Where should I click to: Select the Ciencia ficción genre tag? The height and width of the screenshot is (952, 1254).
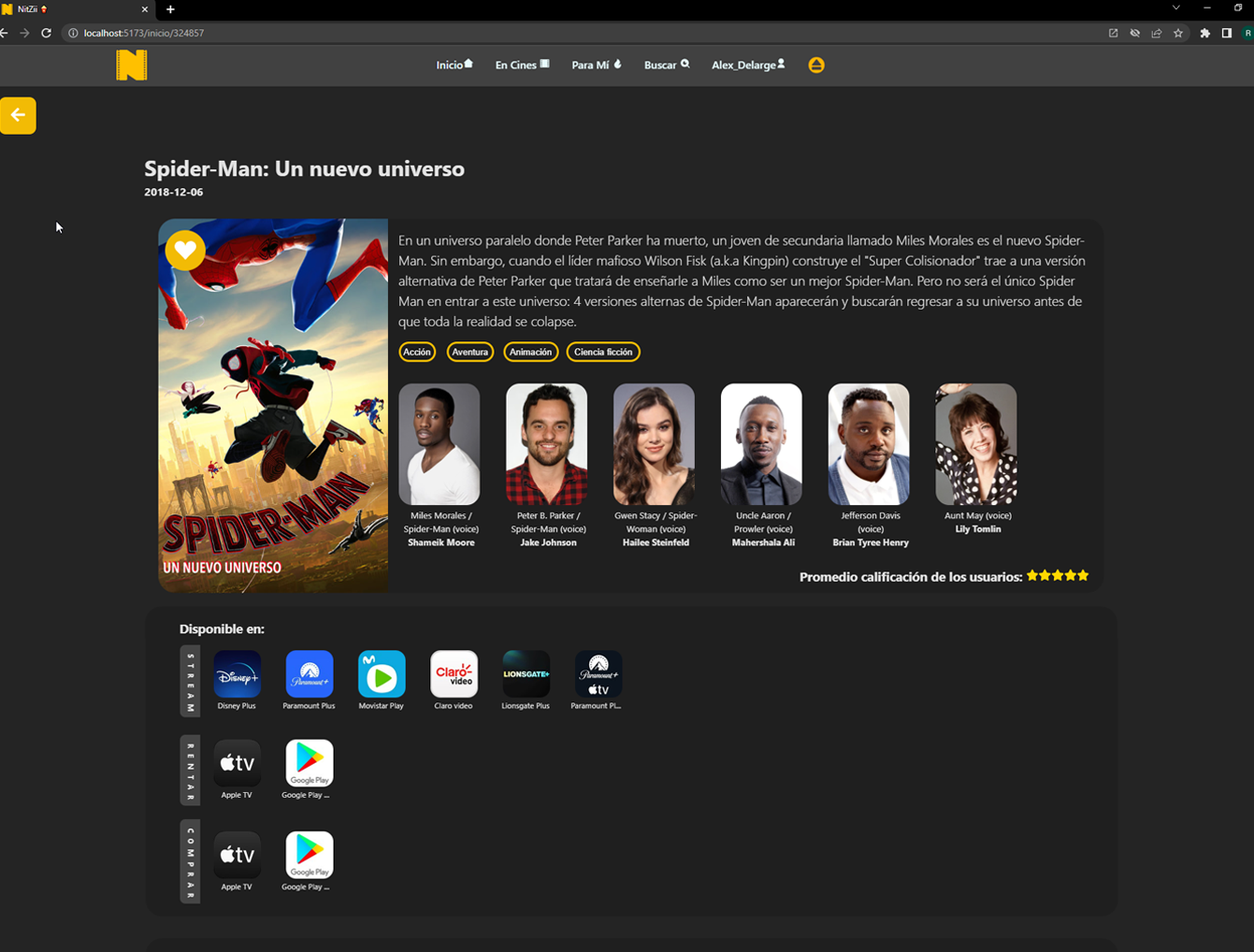click(603, 352)
